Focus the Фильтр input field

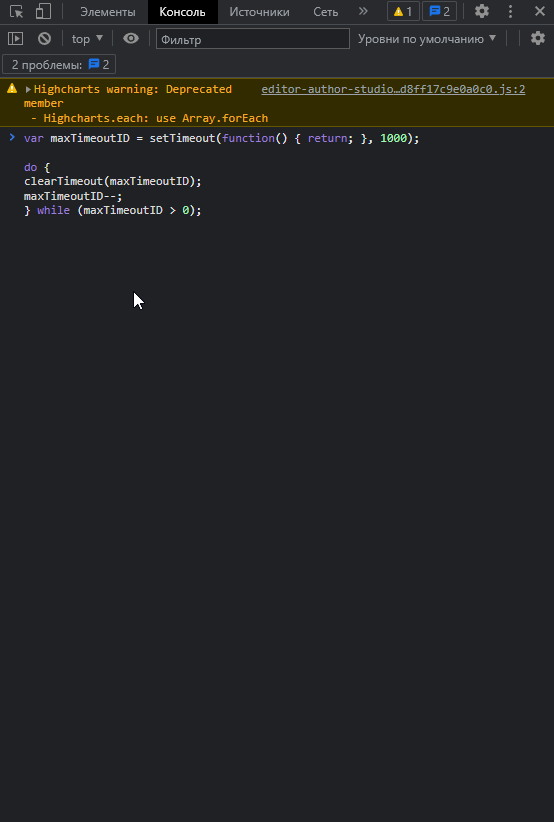(253, 39)
